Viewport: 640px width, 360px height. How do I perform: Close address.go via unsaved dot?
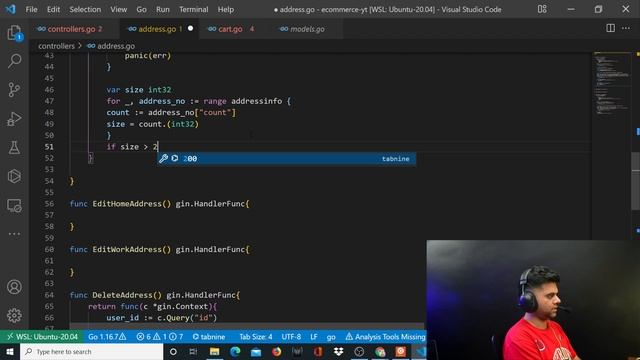pyautogui.click(x=190, y=29)
